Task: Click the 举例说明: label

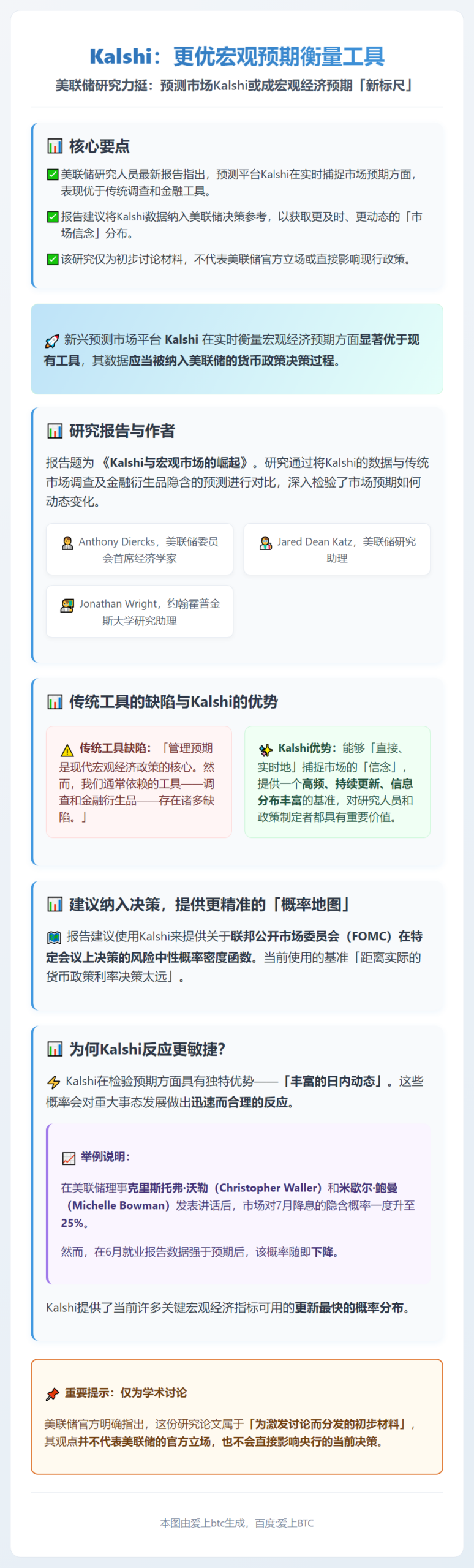Action: 105,1157
